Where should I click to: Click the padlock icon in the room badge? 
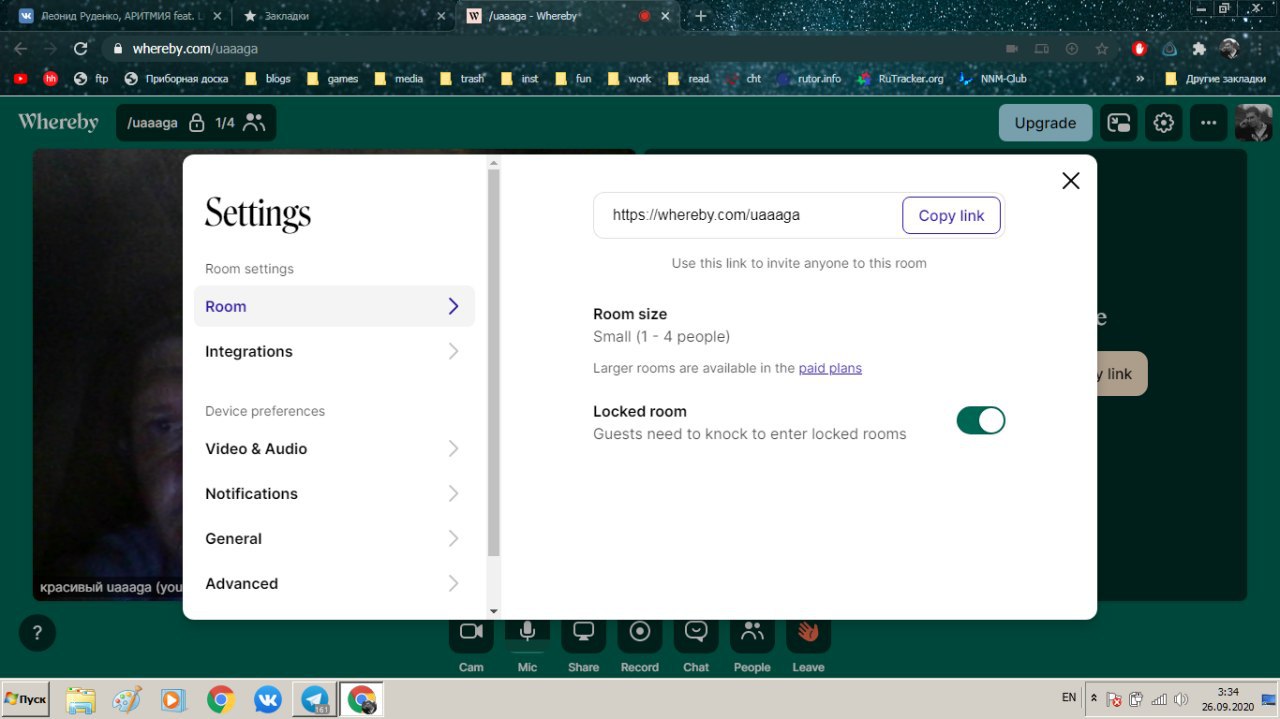[x=196, y=123]
